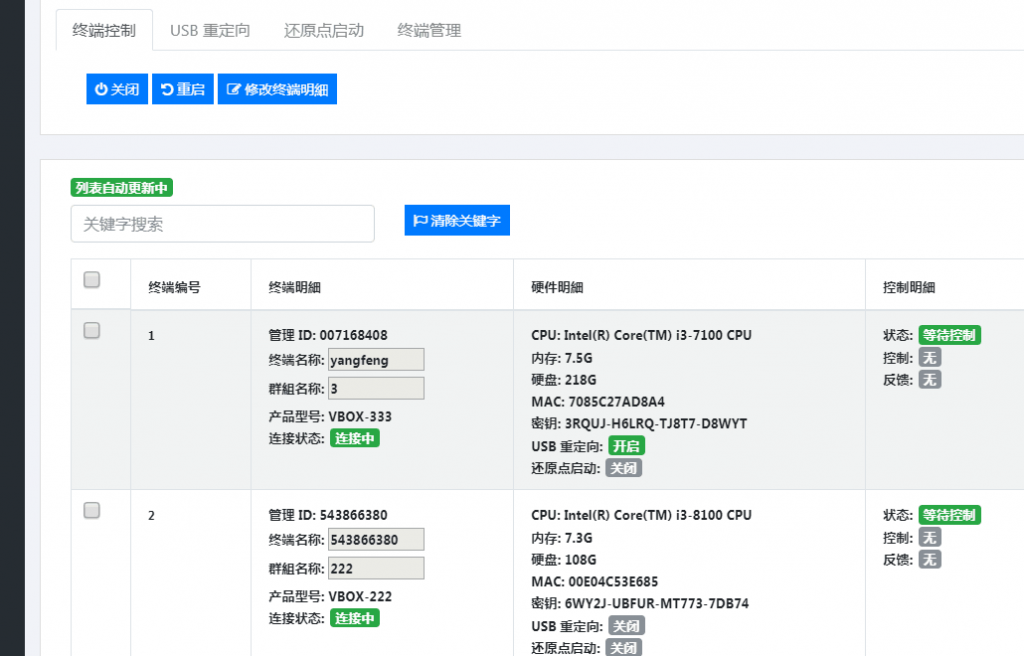Switch to the USB 重定向 tab

coord(210,30)
